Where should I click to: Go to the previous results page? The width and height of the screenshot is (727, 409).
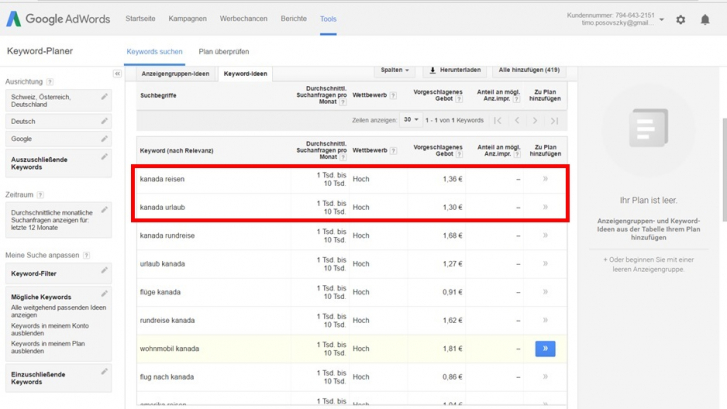point(517,121)
